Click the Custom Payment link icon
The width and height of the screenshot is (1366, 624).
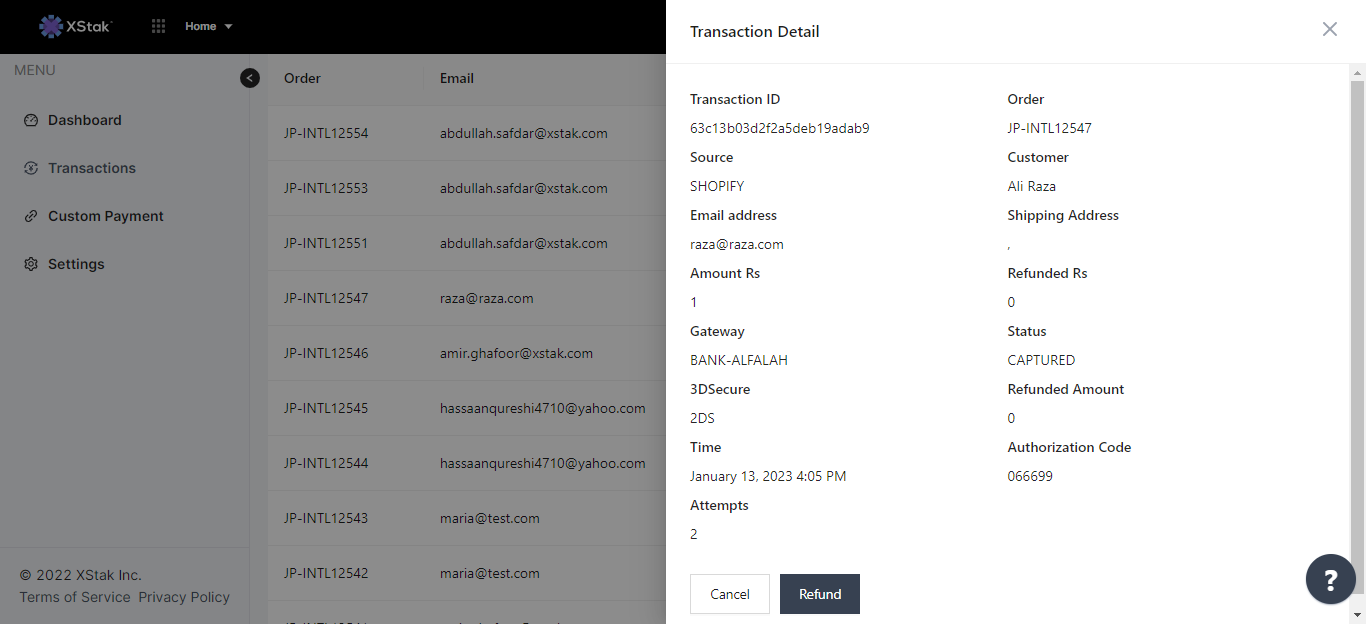[x=31, y=216]
